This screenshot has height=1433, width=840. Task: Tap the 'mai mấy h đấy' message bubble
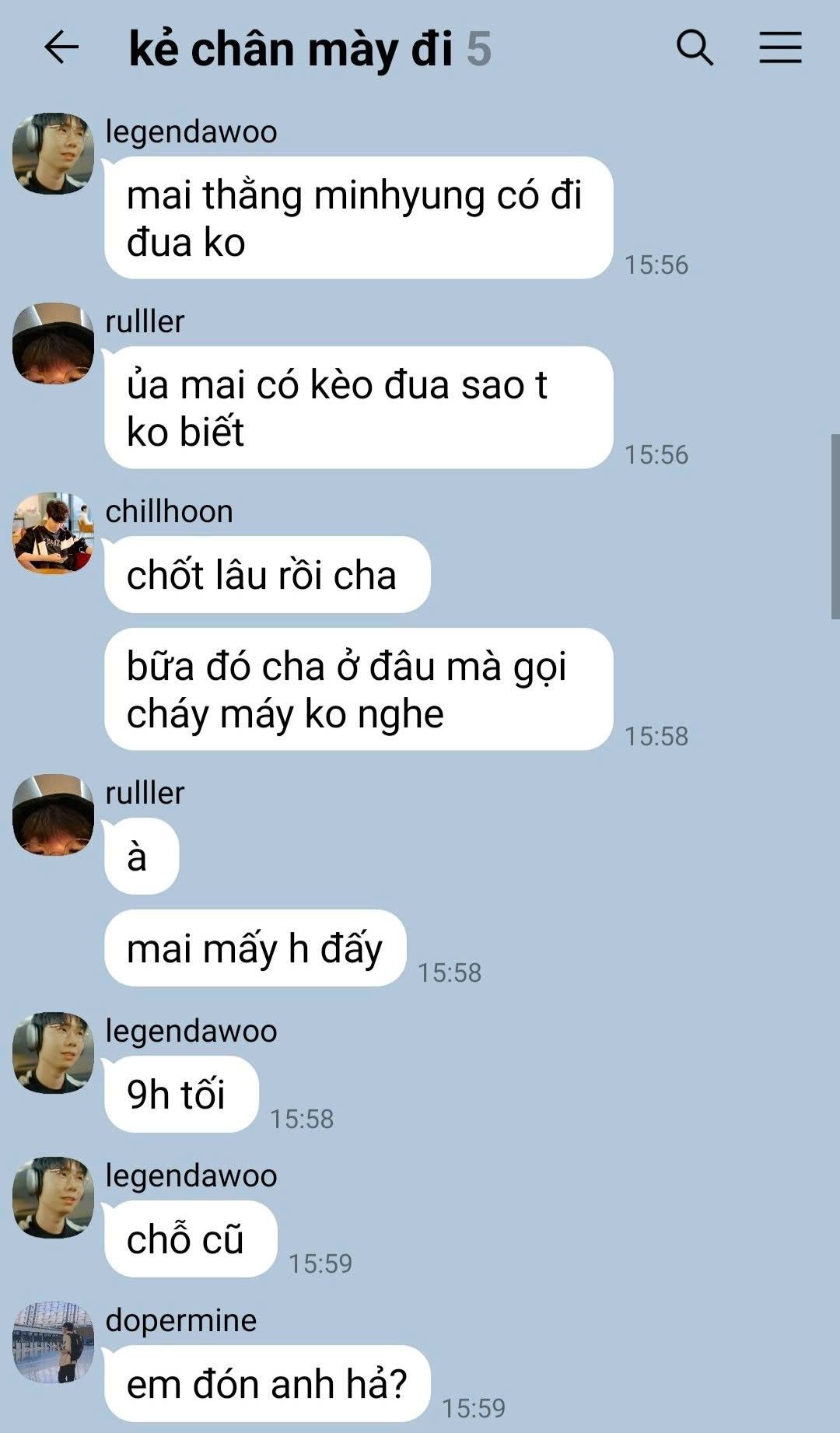click(255, 948)
